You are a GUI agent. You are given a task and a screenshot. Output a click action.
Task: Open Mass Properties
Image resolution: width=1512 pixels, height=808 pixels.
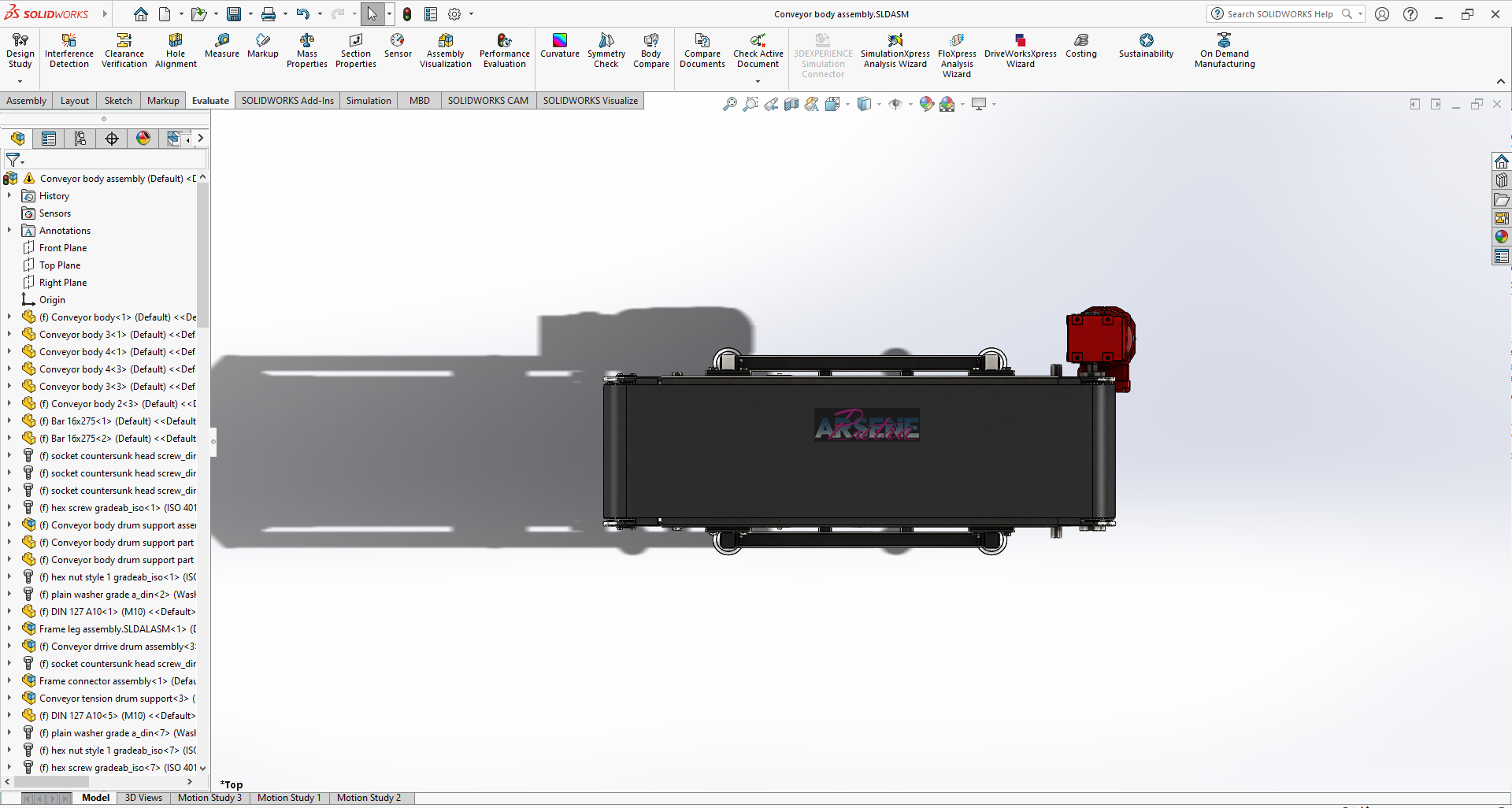(x=307, y=50)
